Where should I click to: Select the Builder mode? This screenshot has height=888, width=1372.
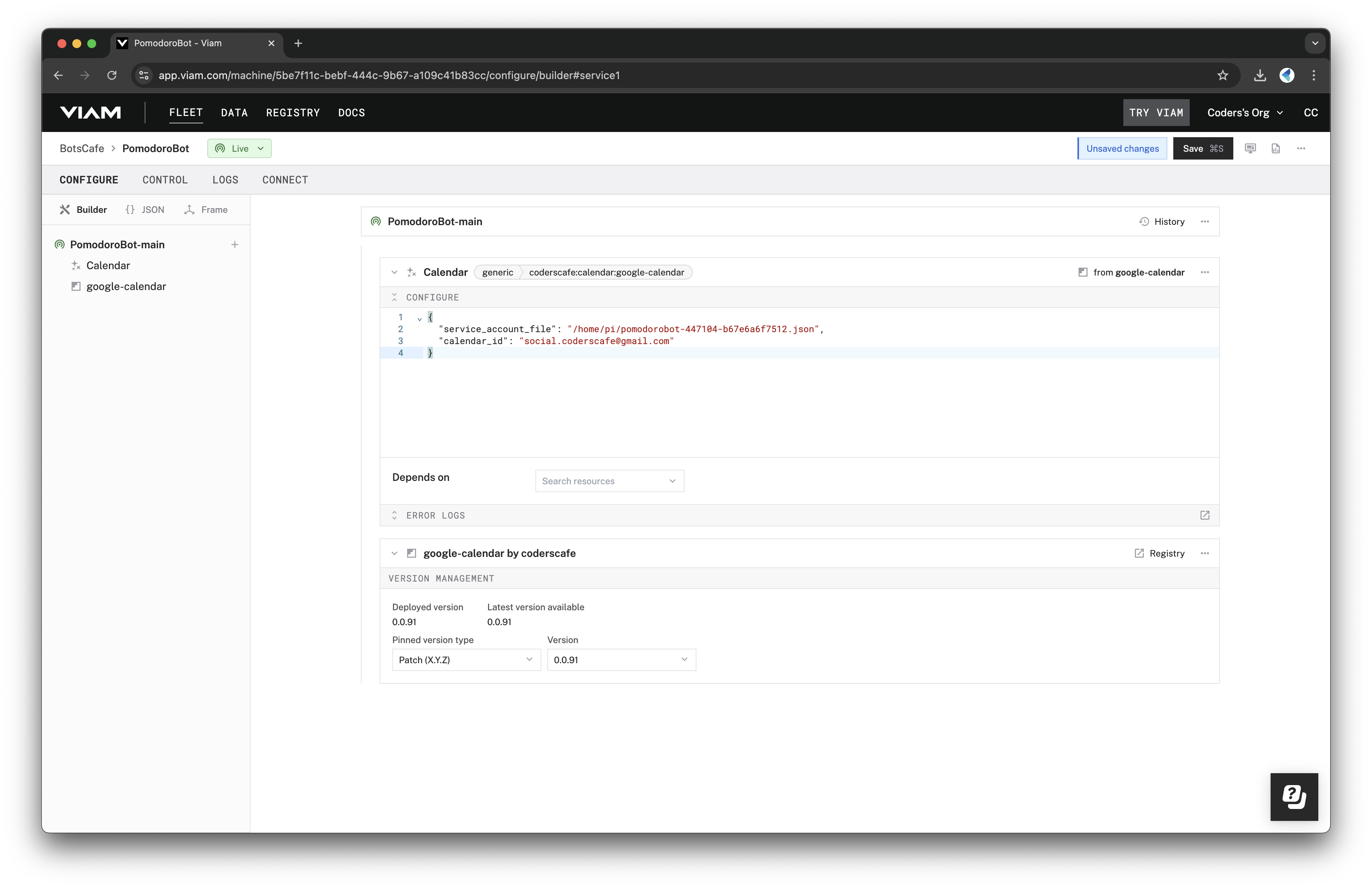coord(84,210)
